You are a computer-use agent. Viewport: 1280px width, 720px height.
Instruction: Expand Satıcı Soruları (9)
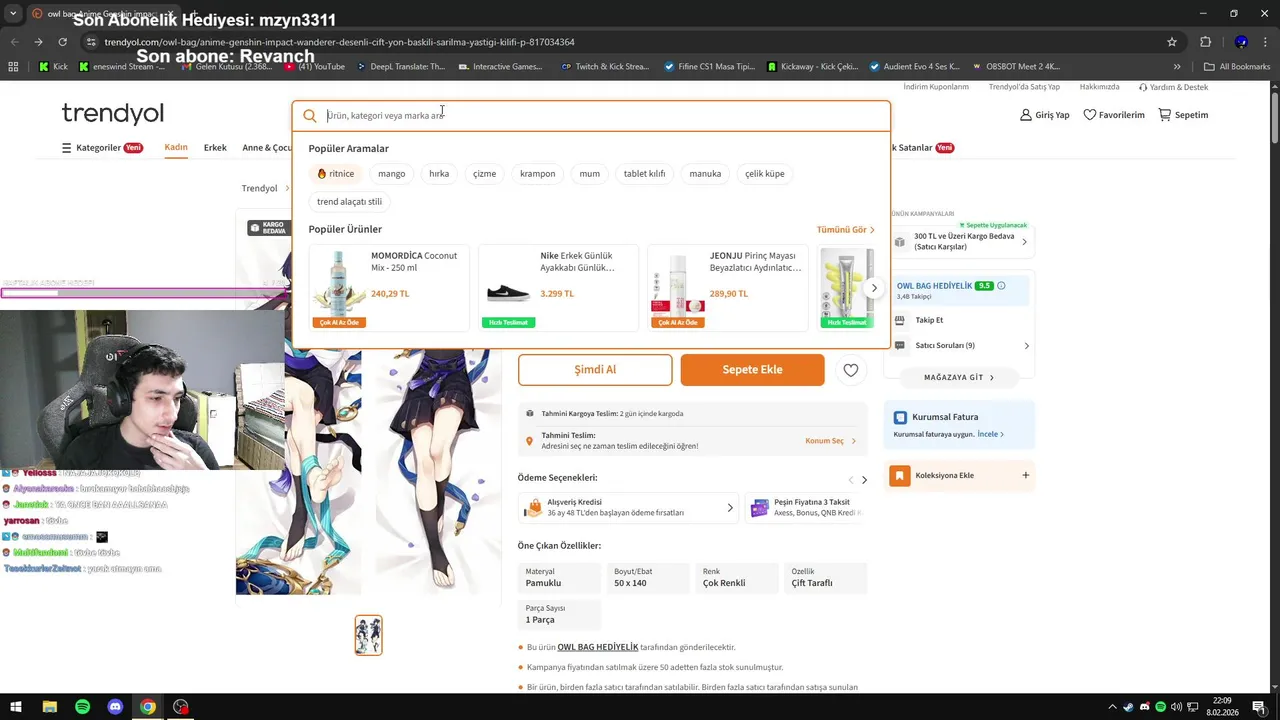[960, 346]
